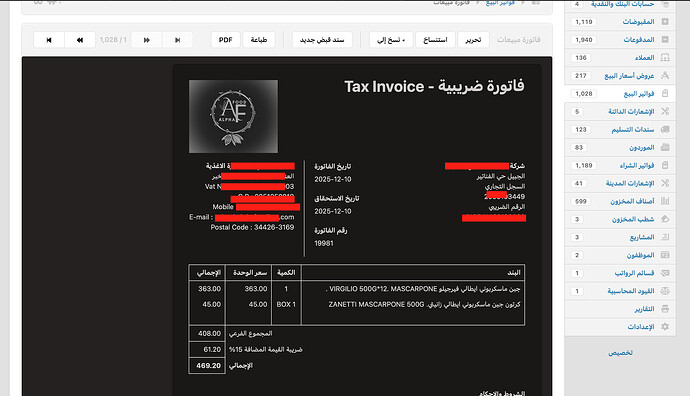
Task: Open the الإعدادات settings gear icon
Action: (665, 327)
